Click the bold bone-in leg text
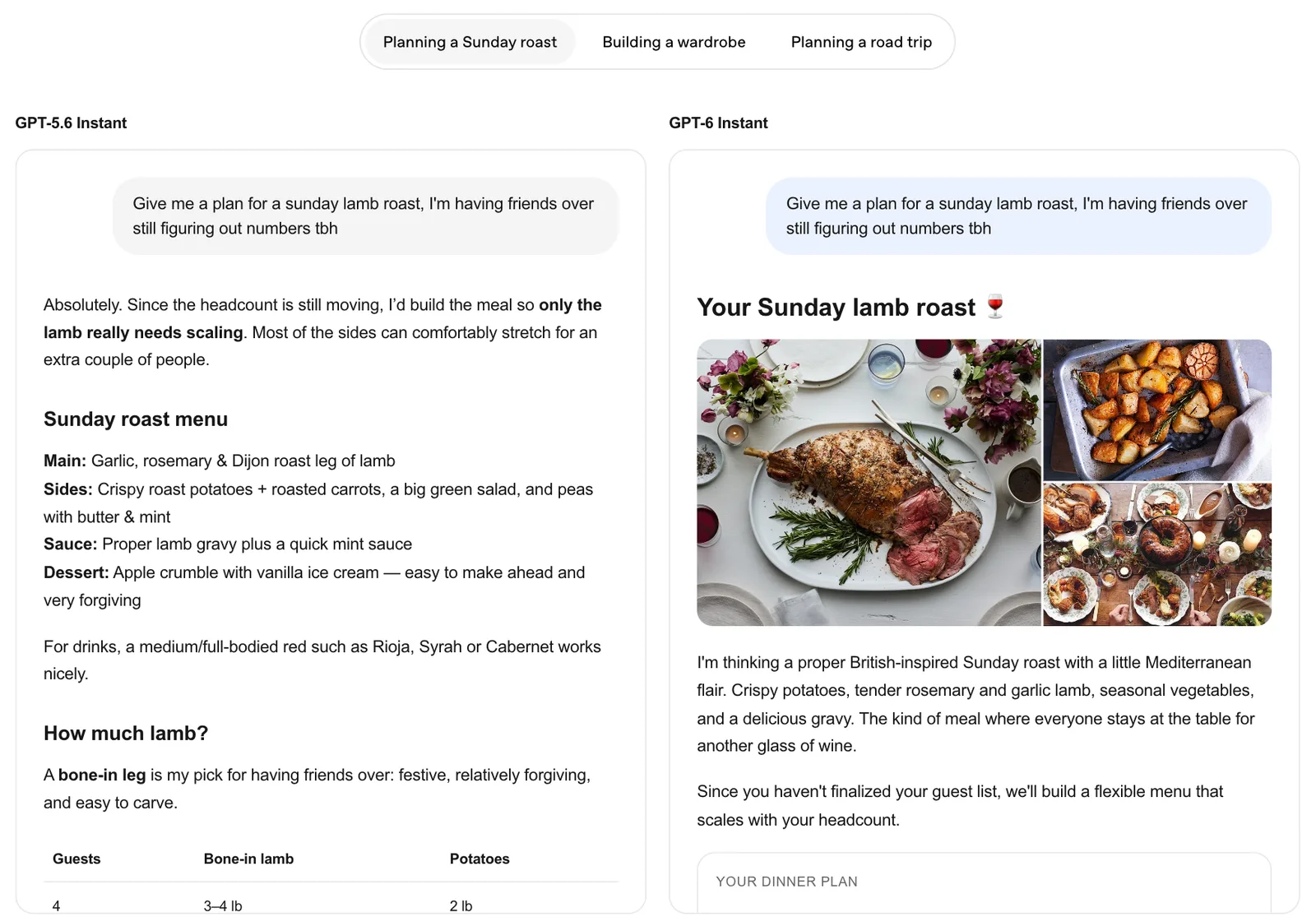Screen dimensions: 1316x917 (x=102, y=775)
